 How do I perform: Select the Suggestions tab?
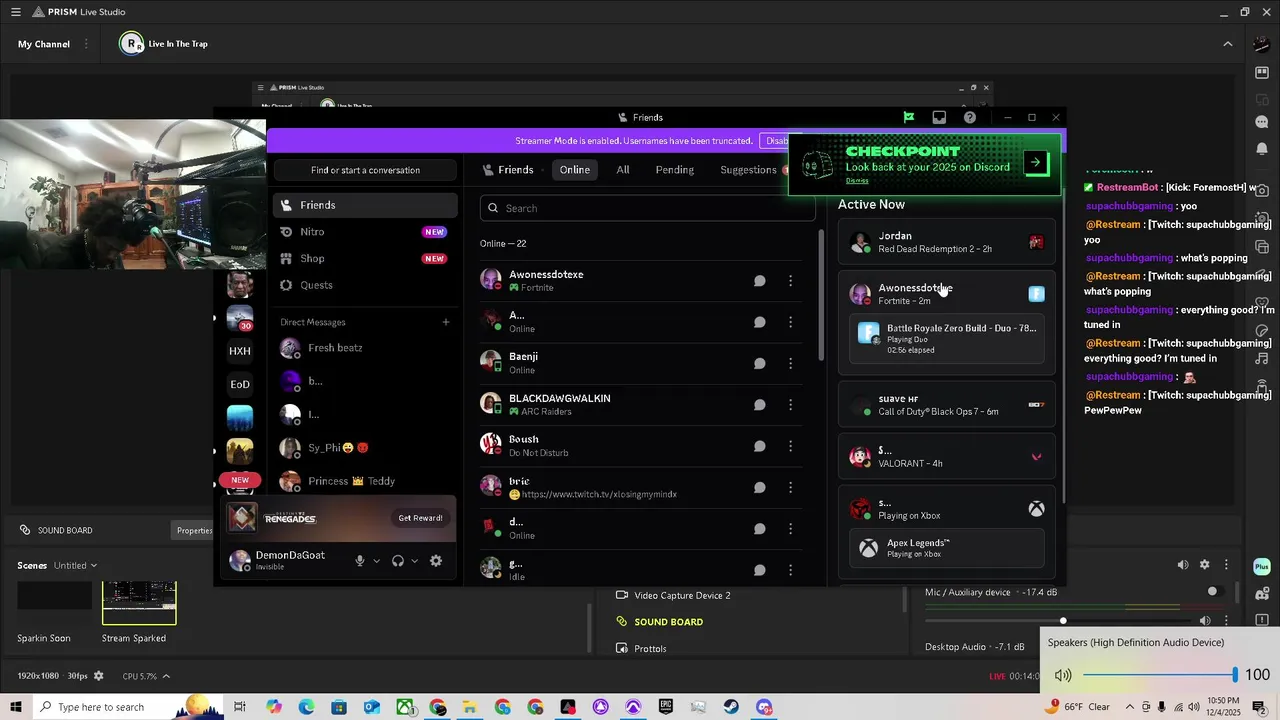click(x=749, y=170)
